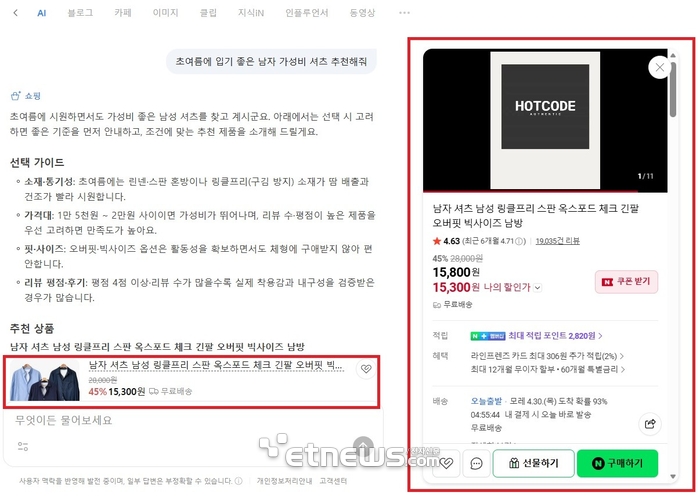Switch to the 카페 tab
This screenshot has height=496, width=700.
click(123, 13)
